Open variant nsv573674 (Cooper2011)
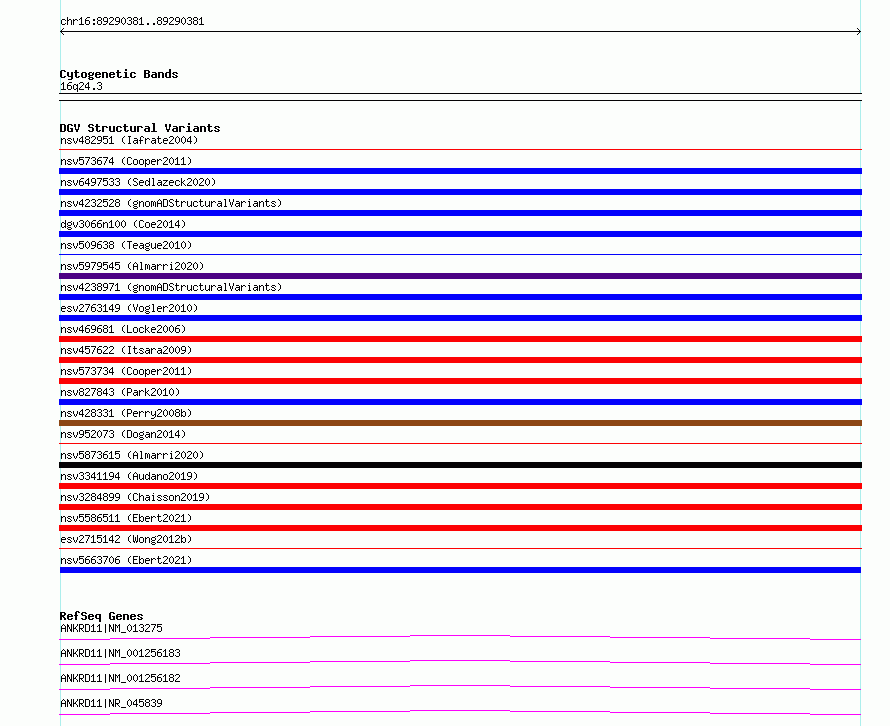The width and height of the screenshot is (890, 726). tap(126, 161)
